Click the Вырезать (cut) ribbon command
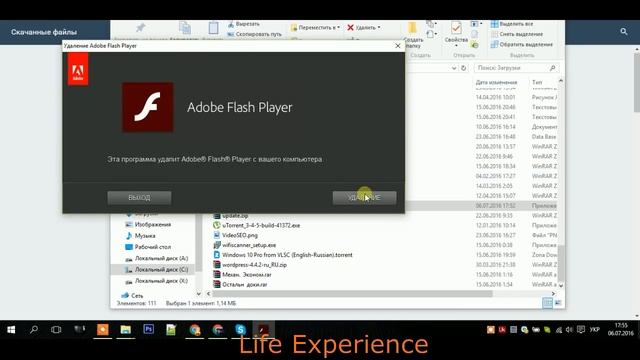This screenshot has height=360, width=640. (x=244, y=24)
